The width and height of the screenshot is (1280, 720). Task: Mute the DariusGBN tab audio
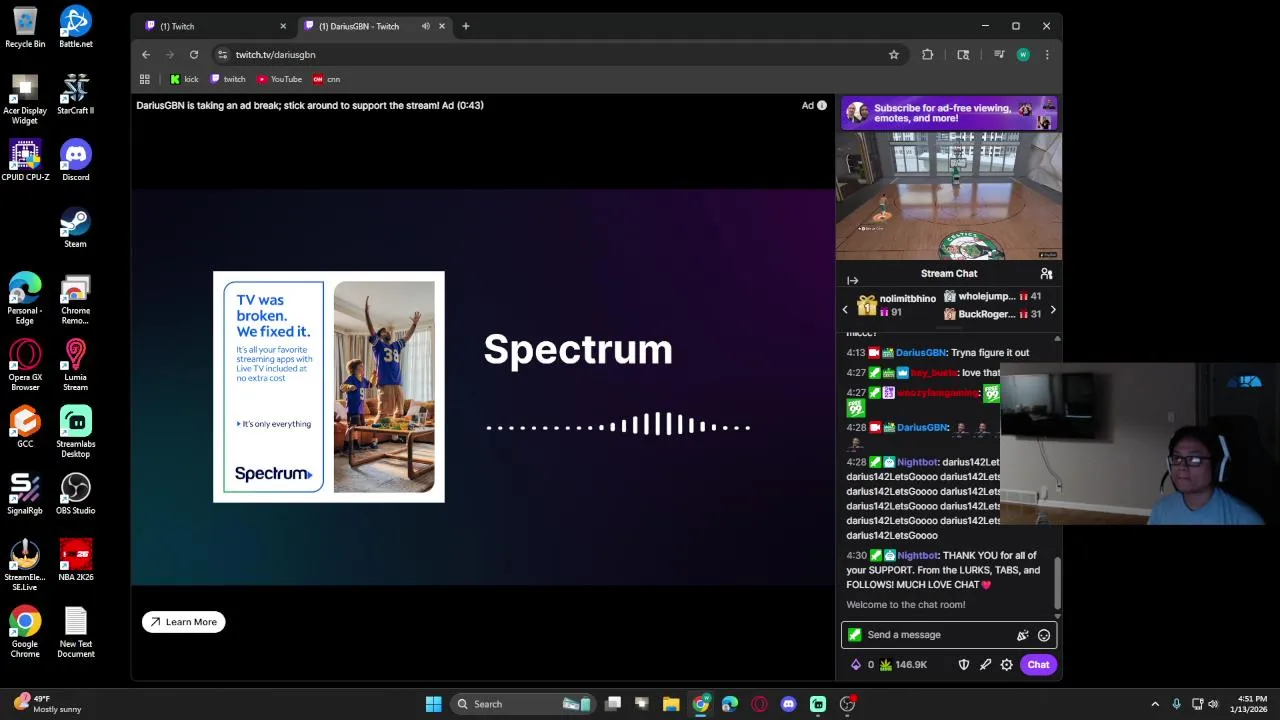[426, 26]
